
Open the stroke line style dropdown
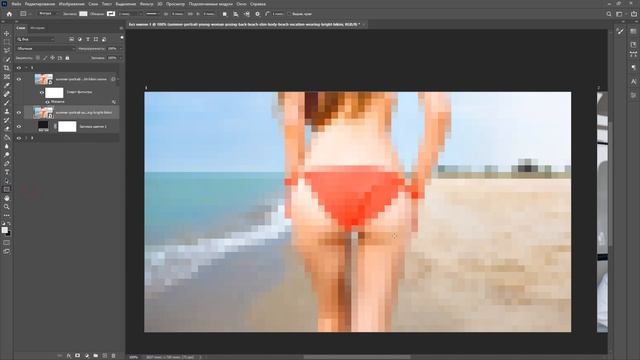coord(153,14)
